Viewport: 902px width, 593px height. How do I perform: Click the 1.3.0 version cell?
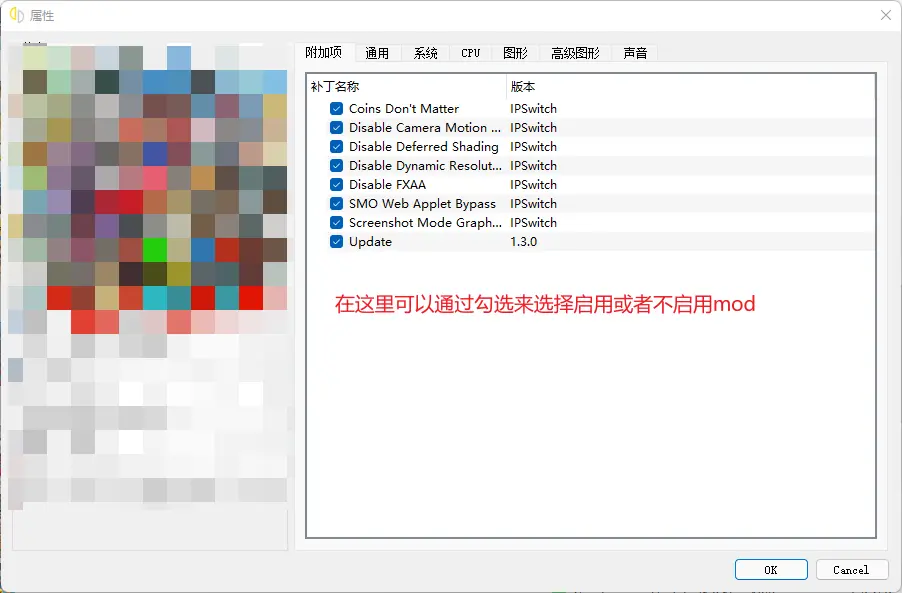[x=523, y=242]
